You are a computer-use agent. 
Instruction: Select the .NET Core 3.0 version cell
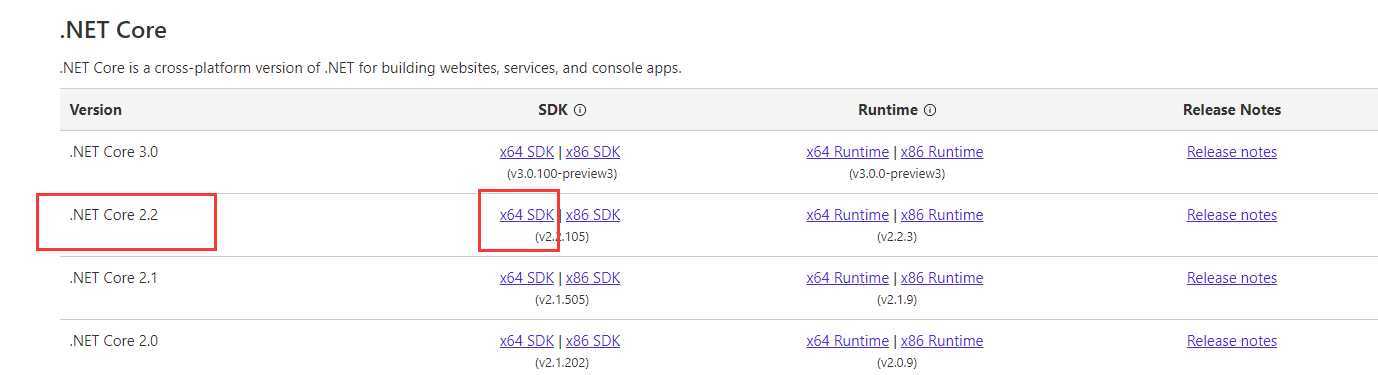pos(114,152)
